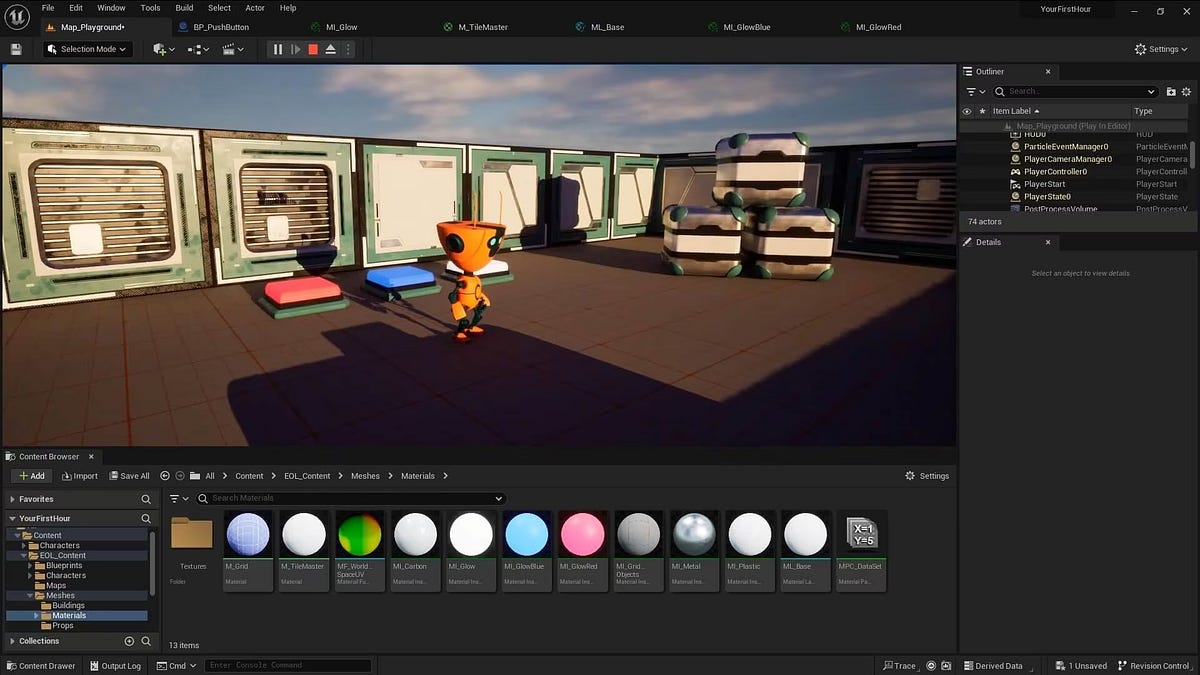Toggle the eye column header in Outliner

967,111
